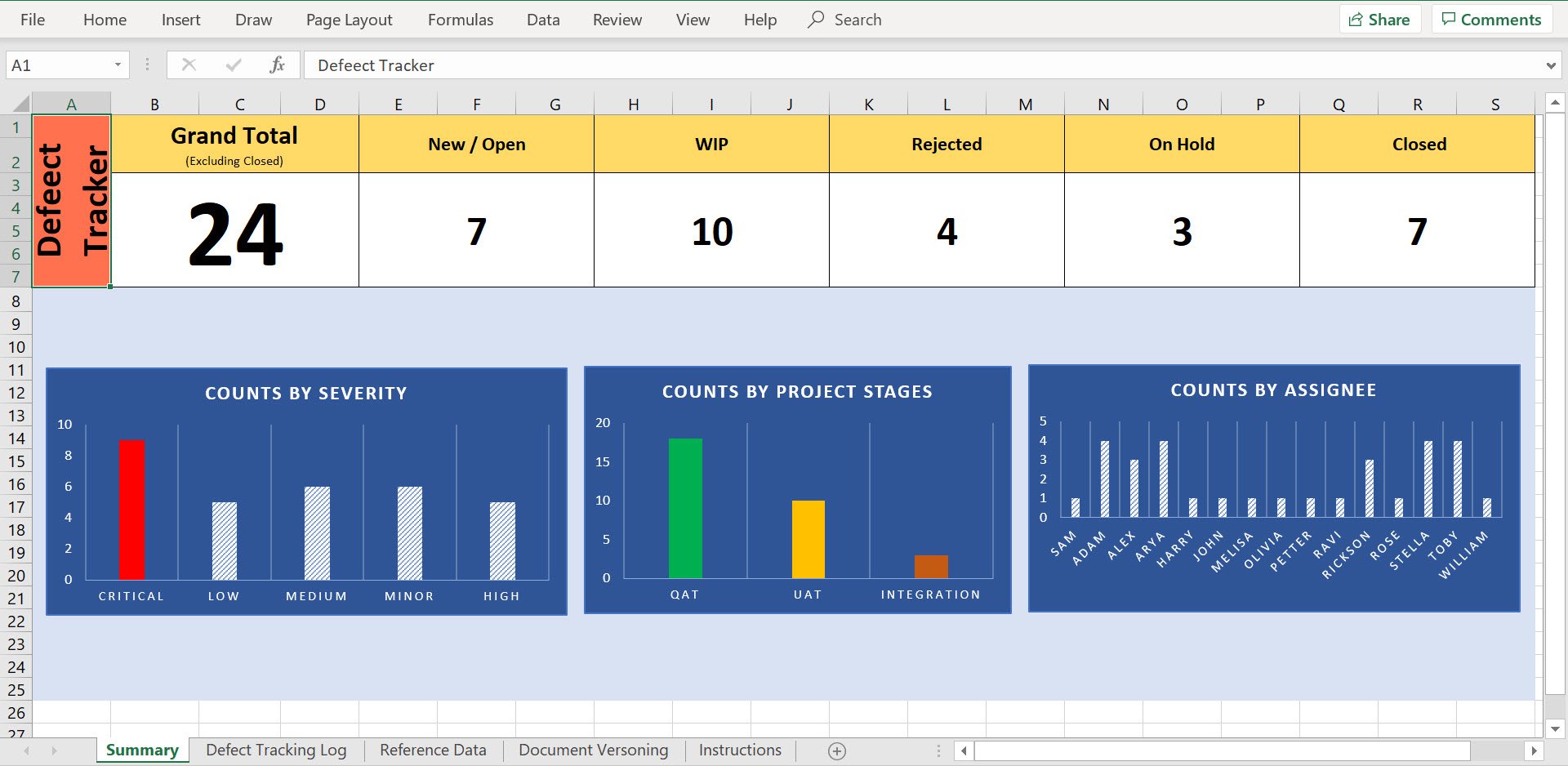This screenshot has height=766, width=1568.
Task: Select the cell showing Grand Total 24
Action: 234,231
